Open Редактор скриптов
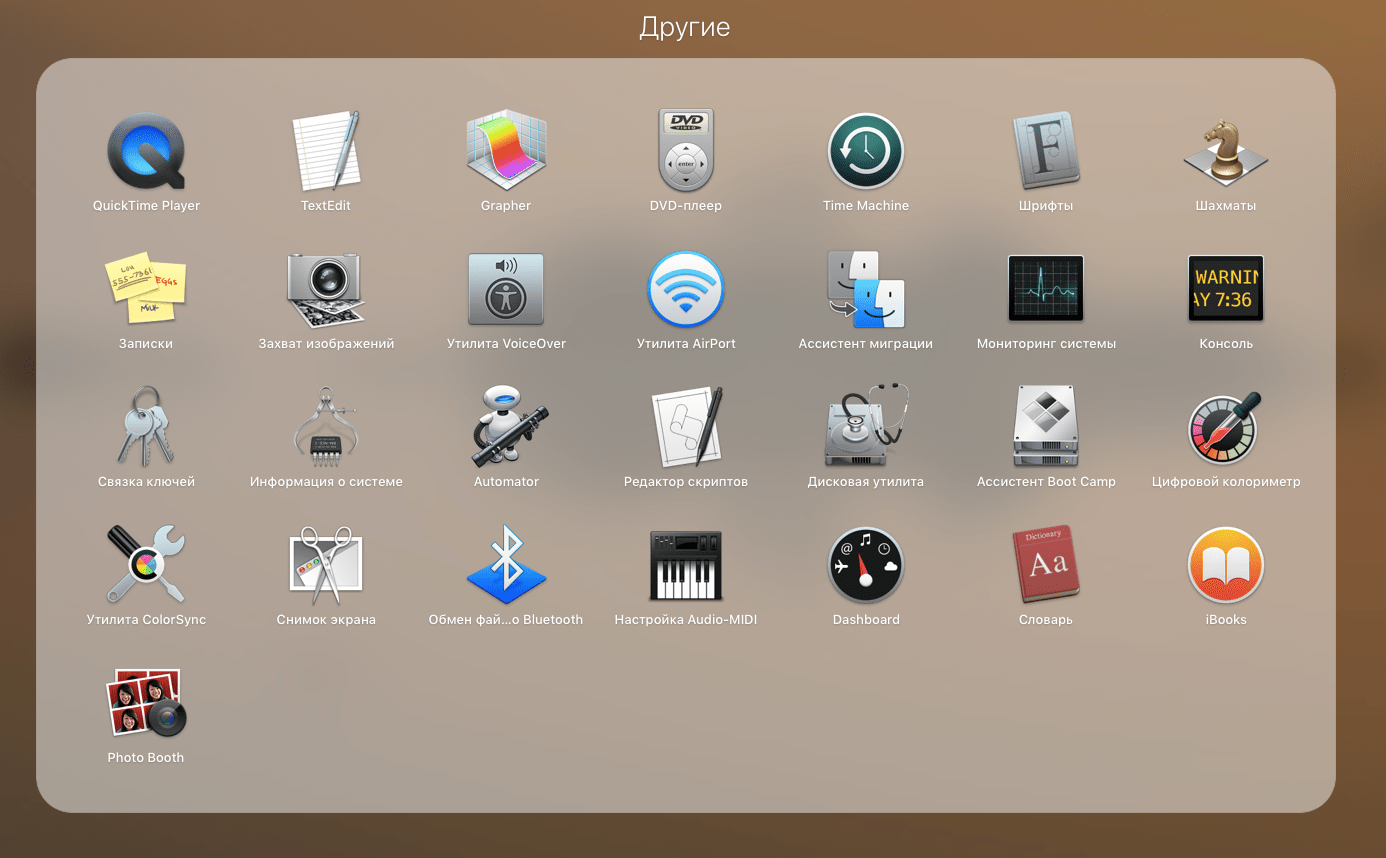Screen dimensions: 1386x858 686,427
